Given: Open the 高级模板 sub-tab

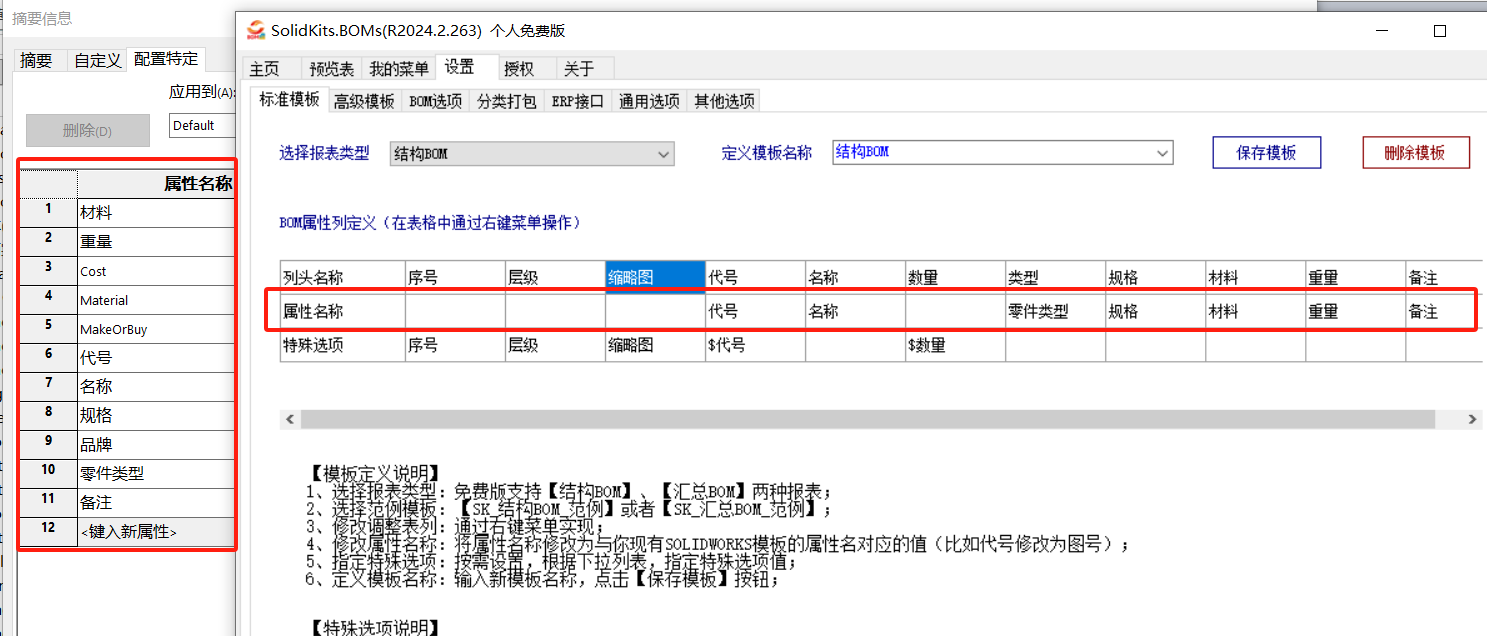Looking at the screenshot, I should tap(364, 100).
